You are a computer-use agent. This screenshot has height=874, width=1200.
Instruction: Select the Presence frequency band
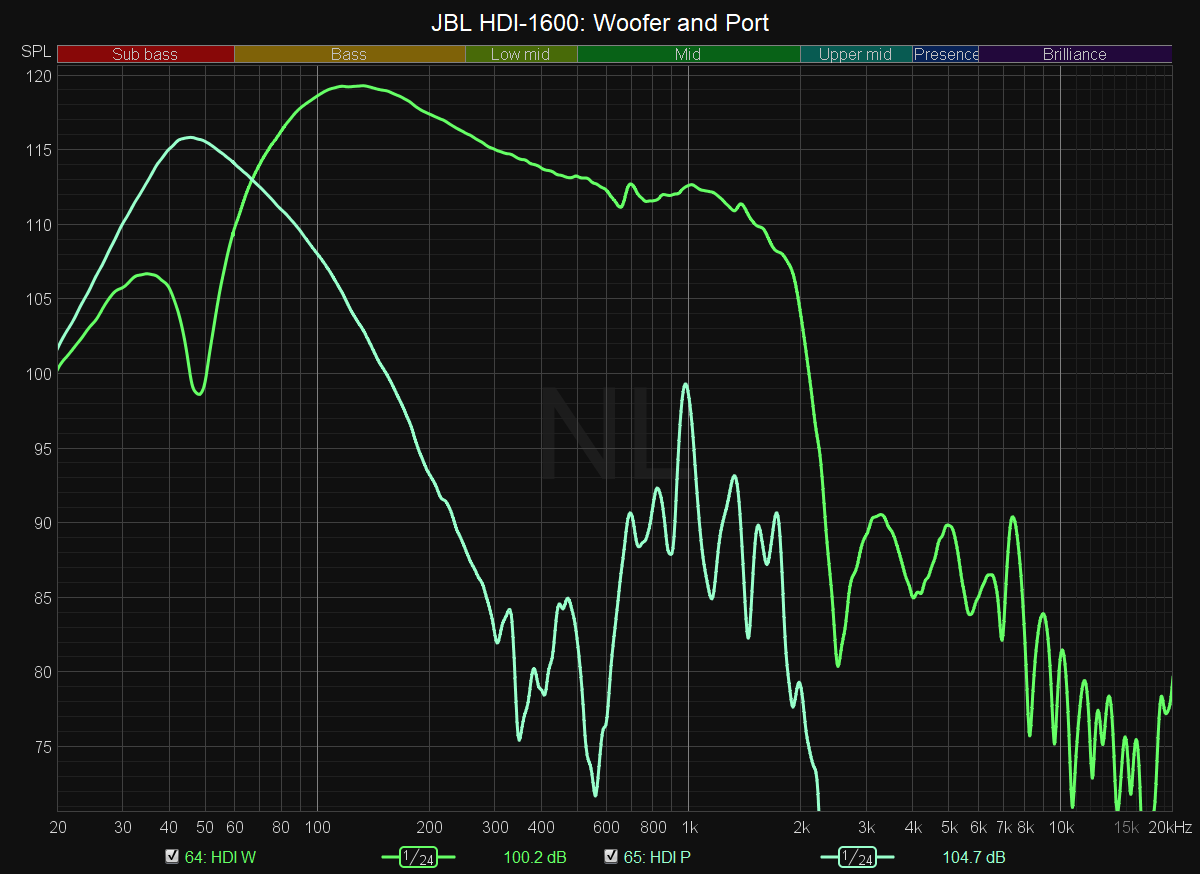click(x=946, y=54)
